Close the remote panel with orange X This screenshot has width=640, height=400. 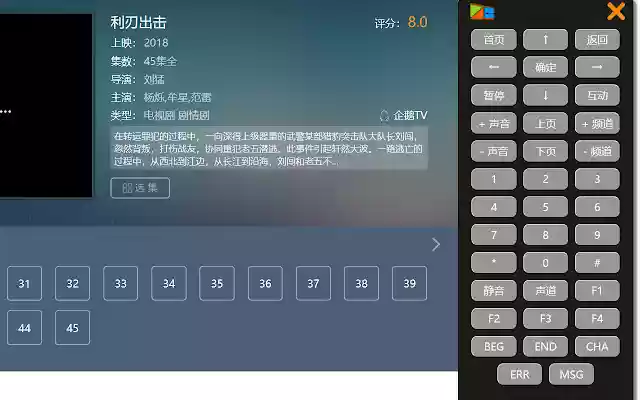point(616,11)
